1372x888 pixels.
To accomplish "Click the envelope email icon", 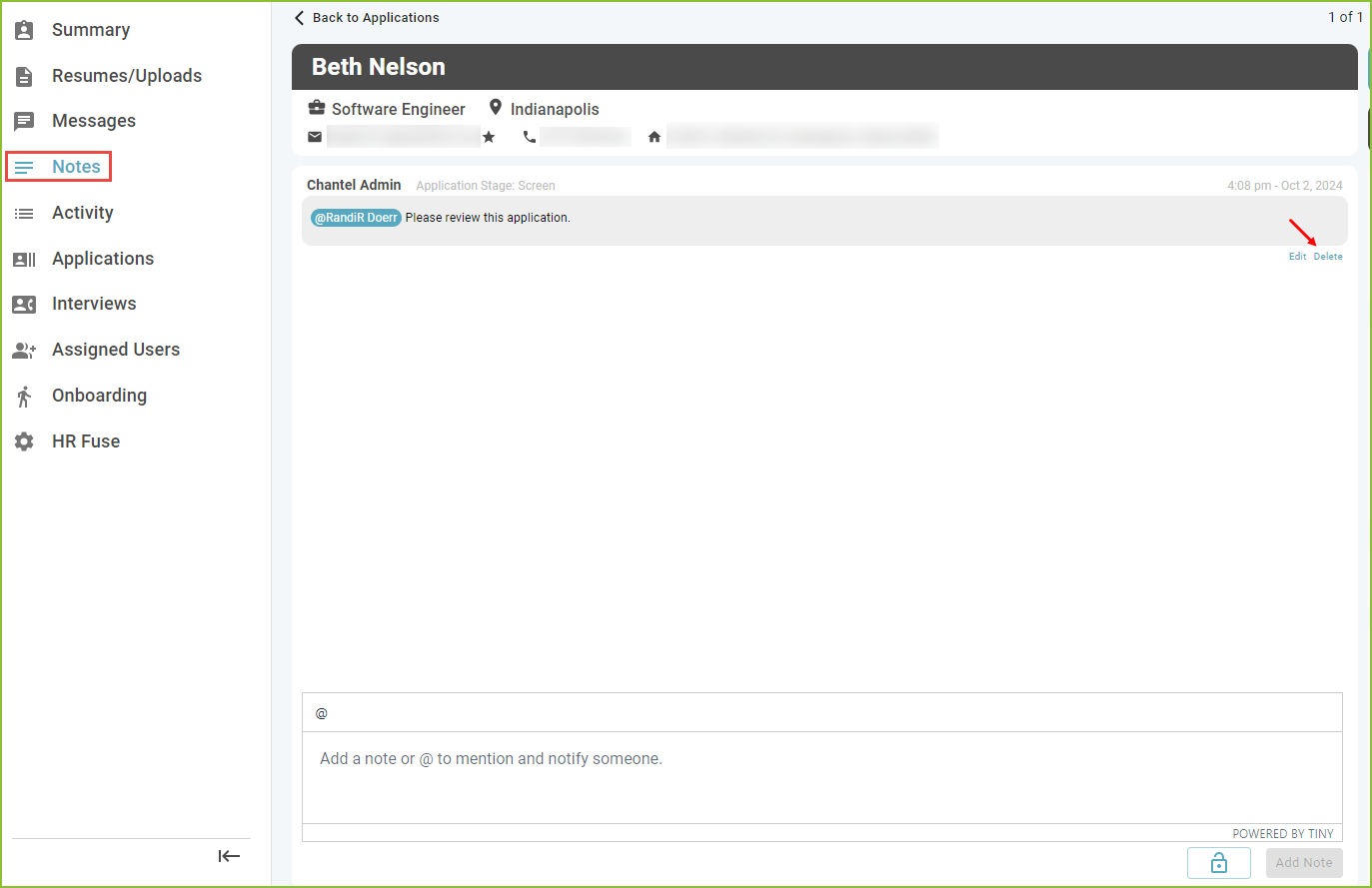I will pyautogui.click(x=315, y=137).
